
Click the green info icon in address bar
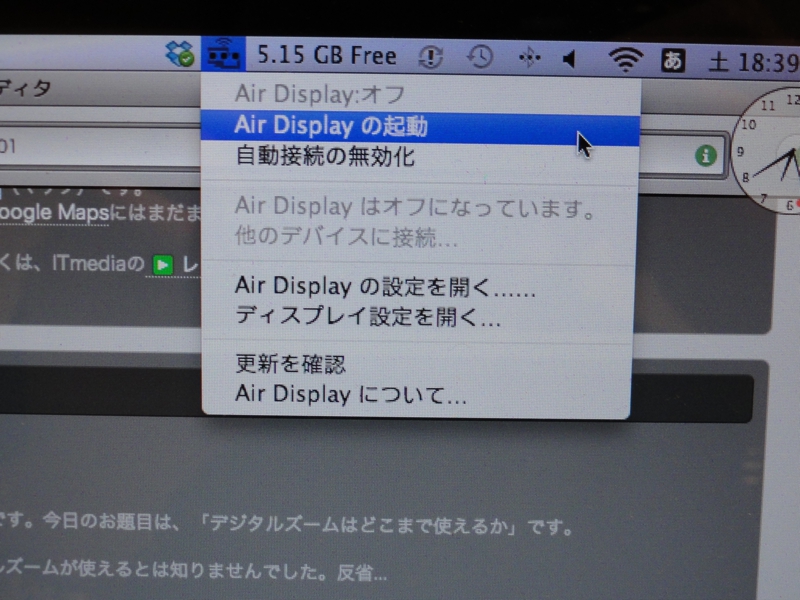pyautogui.click(x=706, y=155)
